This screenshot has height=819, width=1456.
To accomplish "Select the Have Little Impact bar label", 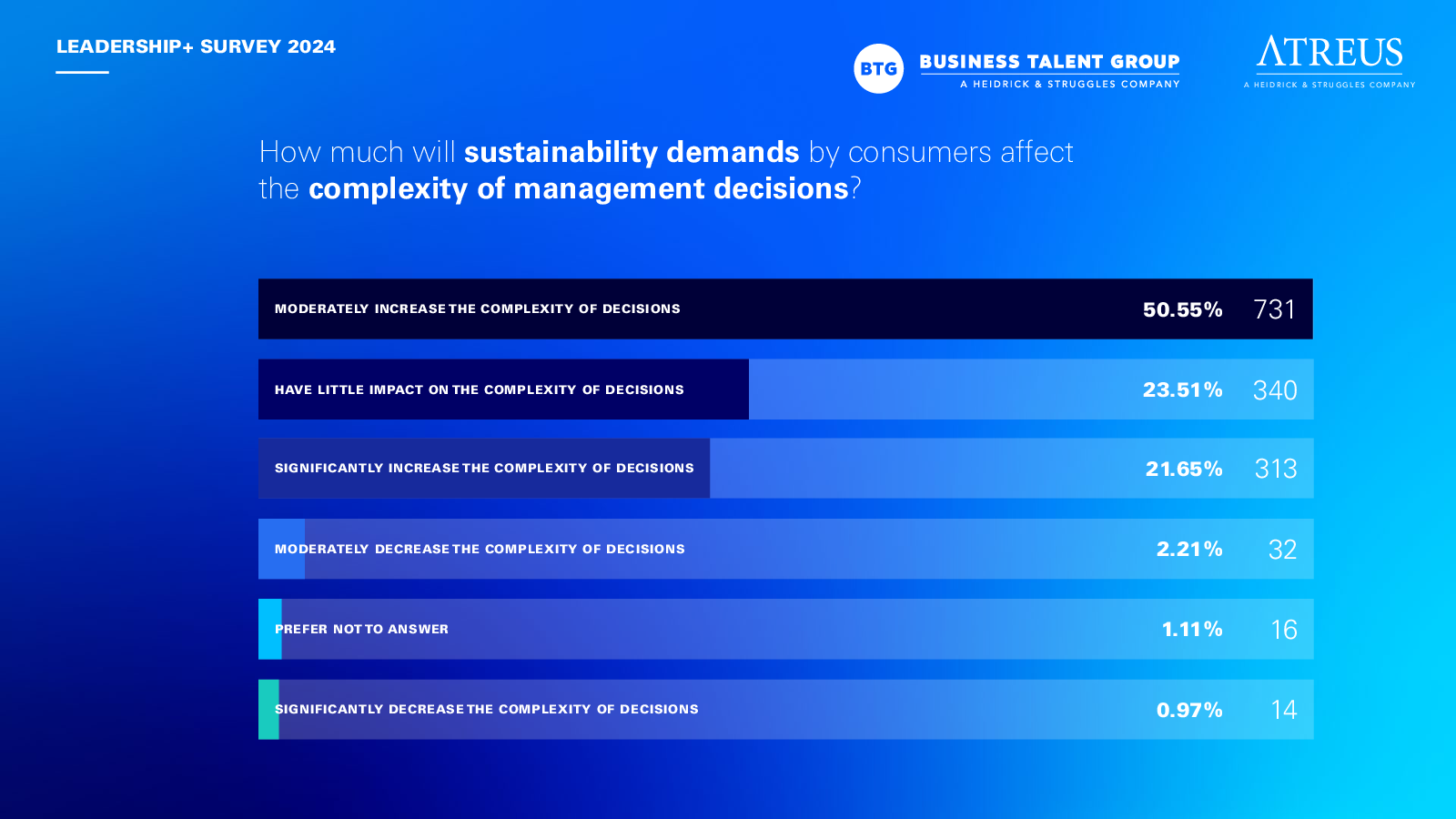I will (x=480, y=389).
